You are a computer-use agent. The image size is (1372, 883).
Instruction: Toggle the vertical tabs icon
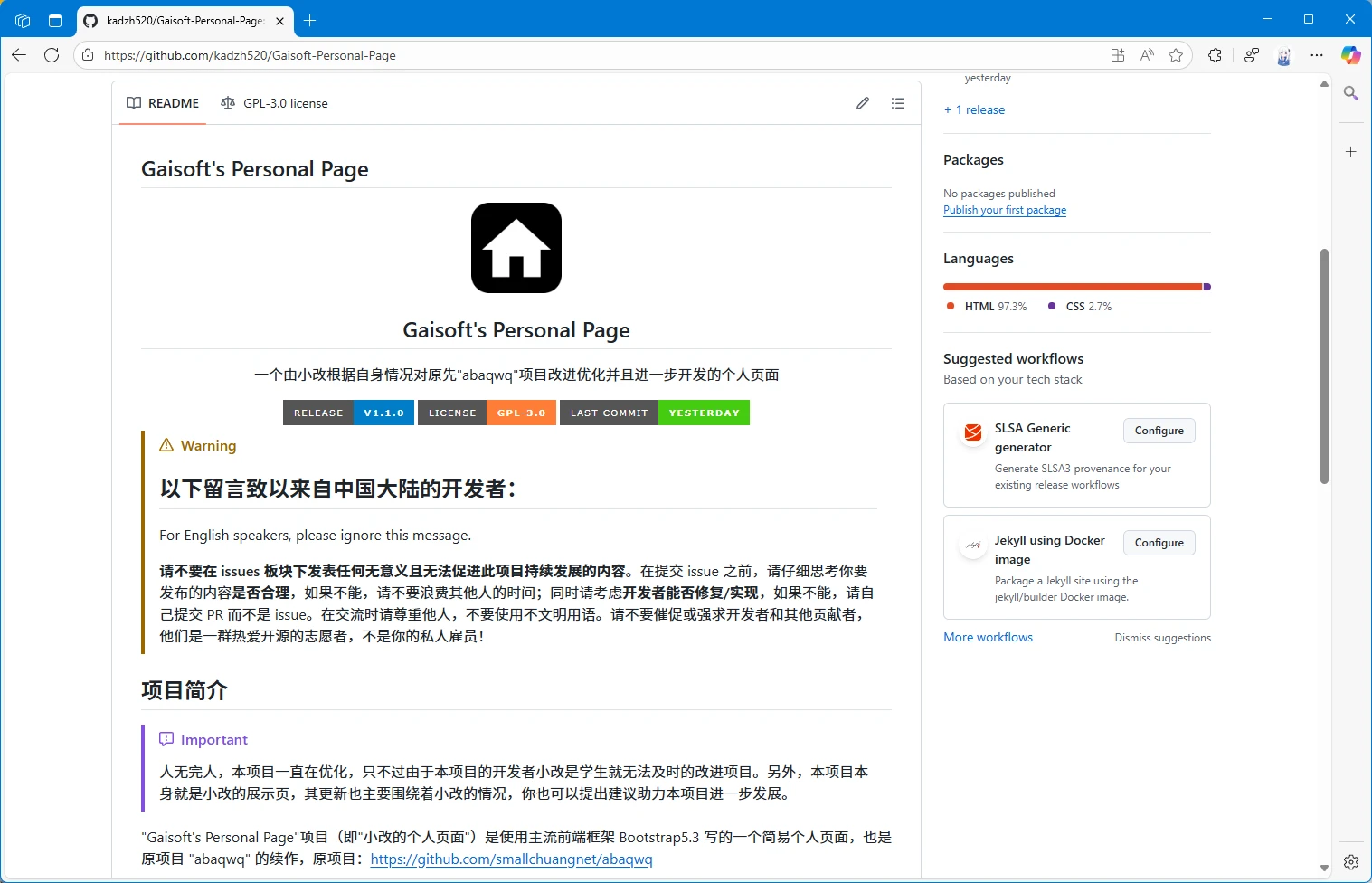pos(55,20)
